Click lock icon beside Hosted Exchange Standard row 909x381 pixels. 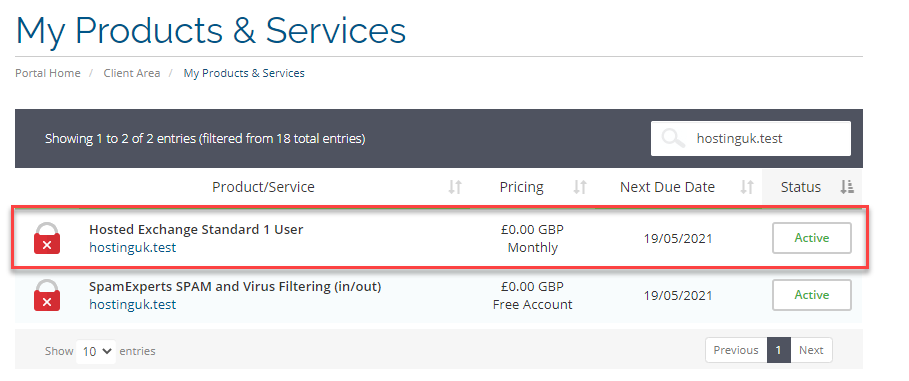[47, 238]
